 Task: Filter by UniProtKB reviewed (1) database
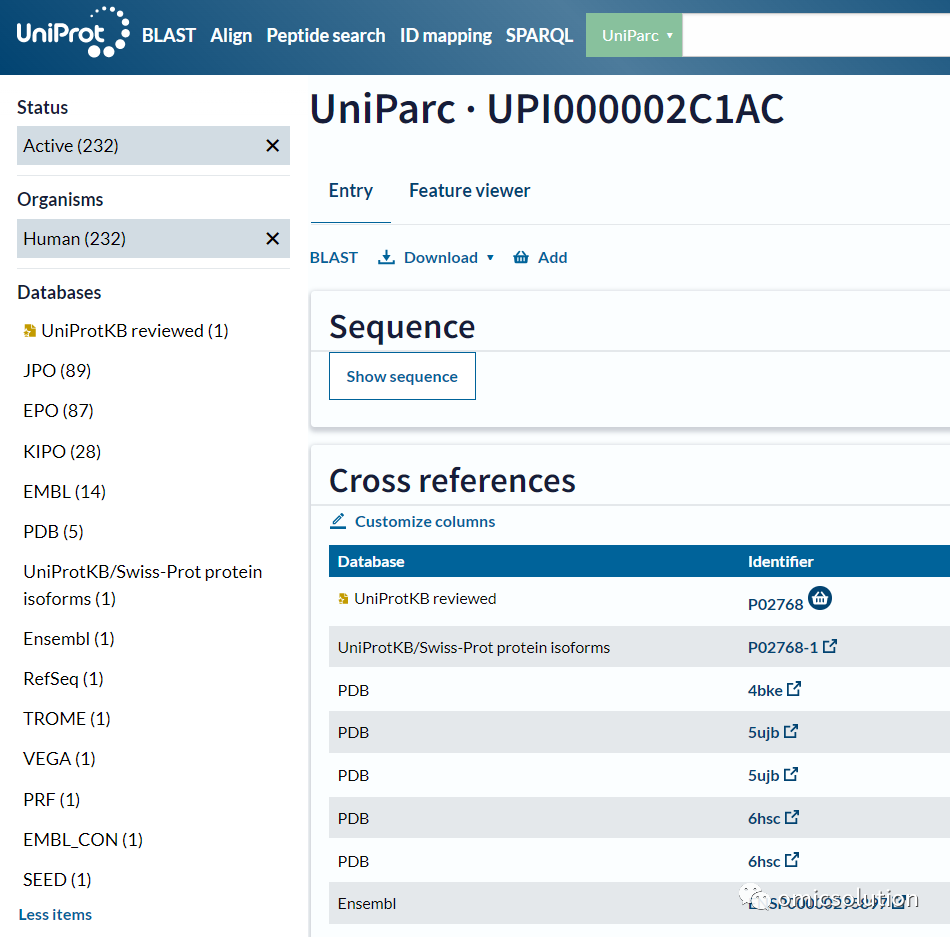125,331
